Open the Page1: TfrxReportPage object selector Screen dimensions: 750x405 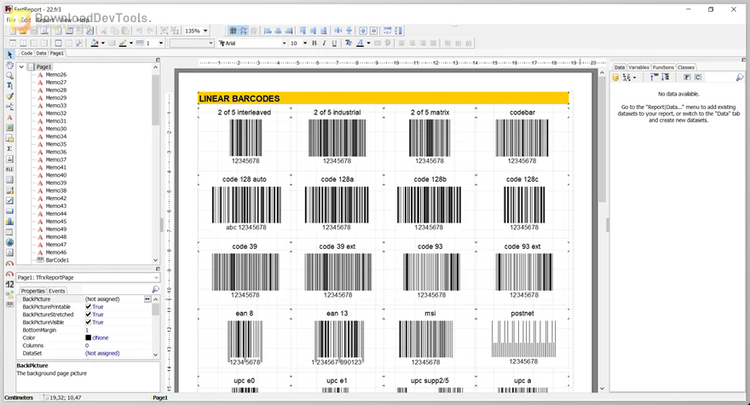pos(88,277)
